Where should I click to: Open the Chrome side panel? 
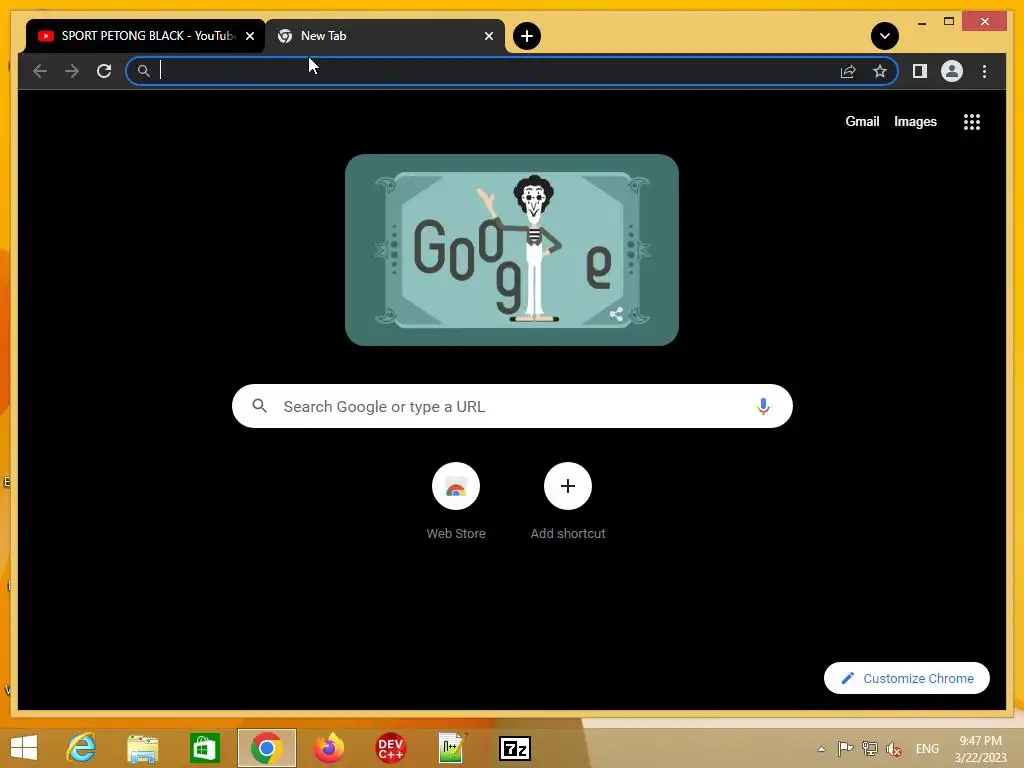(x=920, y=71)
